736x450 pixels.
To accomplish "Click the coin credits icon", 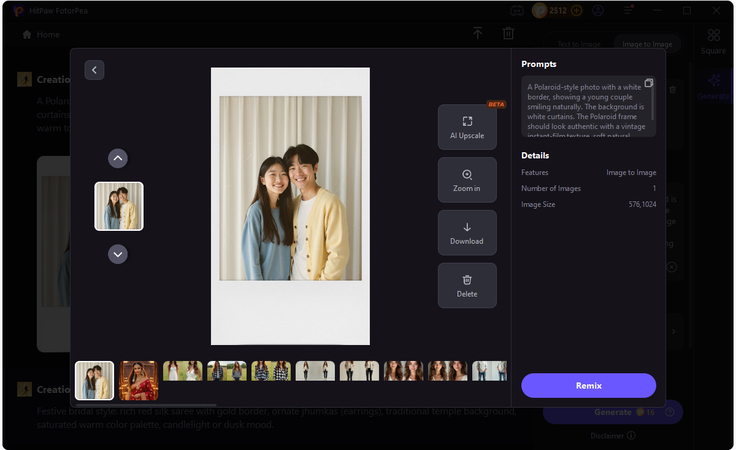I will pyautogui.click(x=539, y=11).
